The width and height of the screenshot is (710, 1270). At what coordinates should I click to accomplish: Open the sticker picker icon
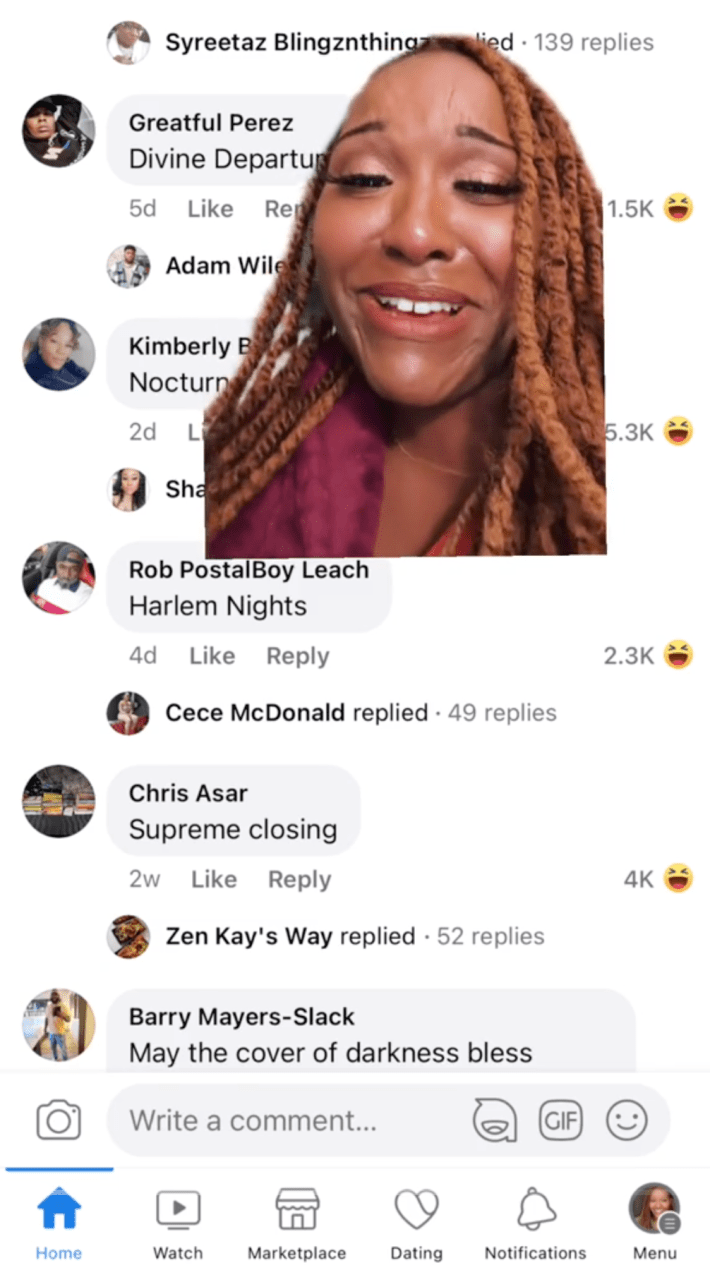494,1120
